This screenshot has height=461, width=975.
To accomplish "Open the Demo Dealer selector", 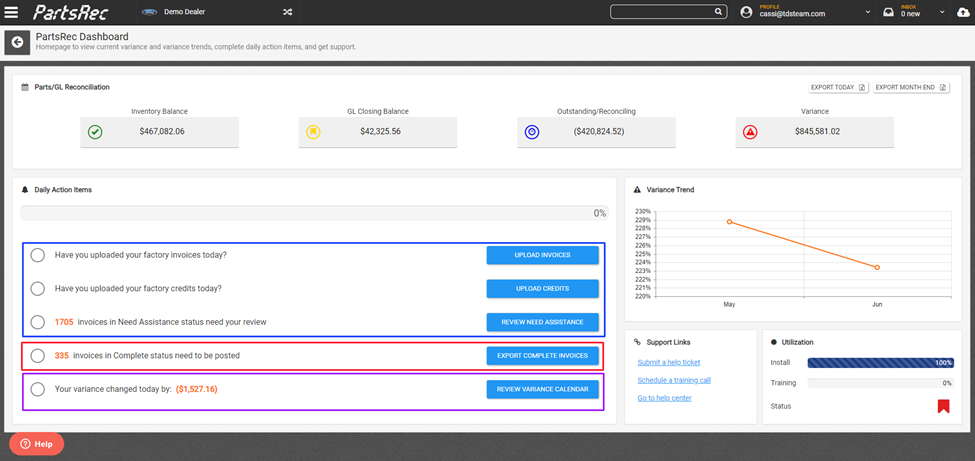I will pos(218,12).
